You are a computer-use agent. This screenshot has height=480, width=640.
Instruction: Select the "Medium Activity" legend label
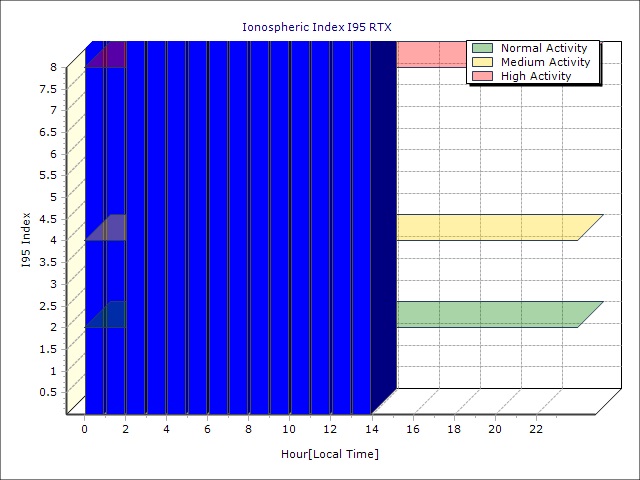point(545,62)
